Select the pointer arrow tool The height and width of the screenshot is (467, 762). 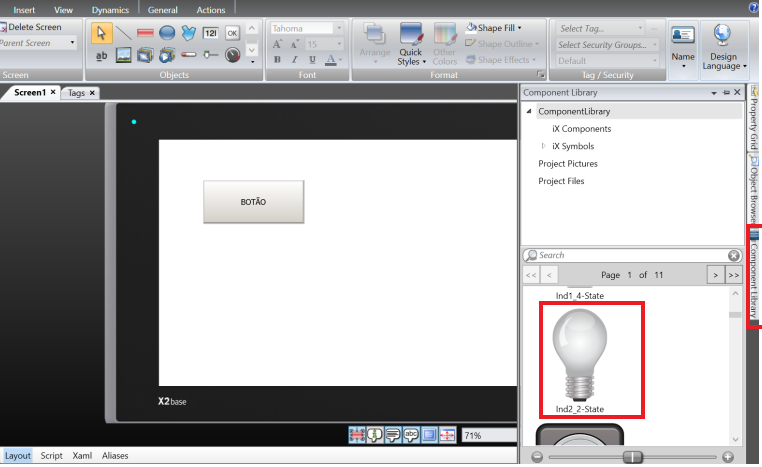click(101, 33)
